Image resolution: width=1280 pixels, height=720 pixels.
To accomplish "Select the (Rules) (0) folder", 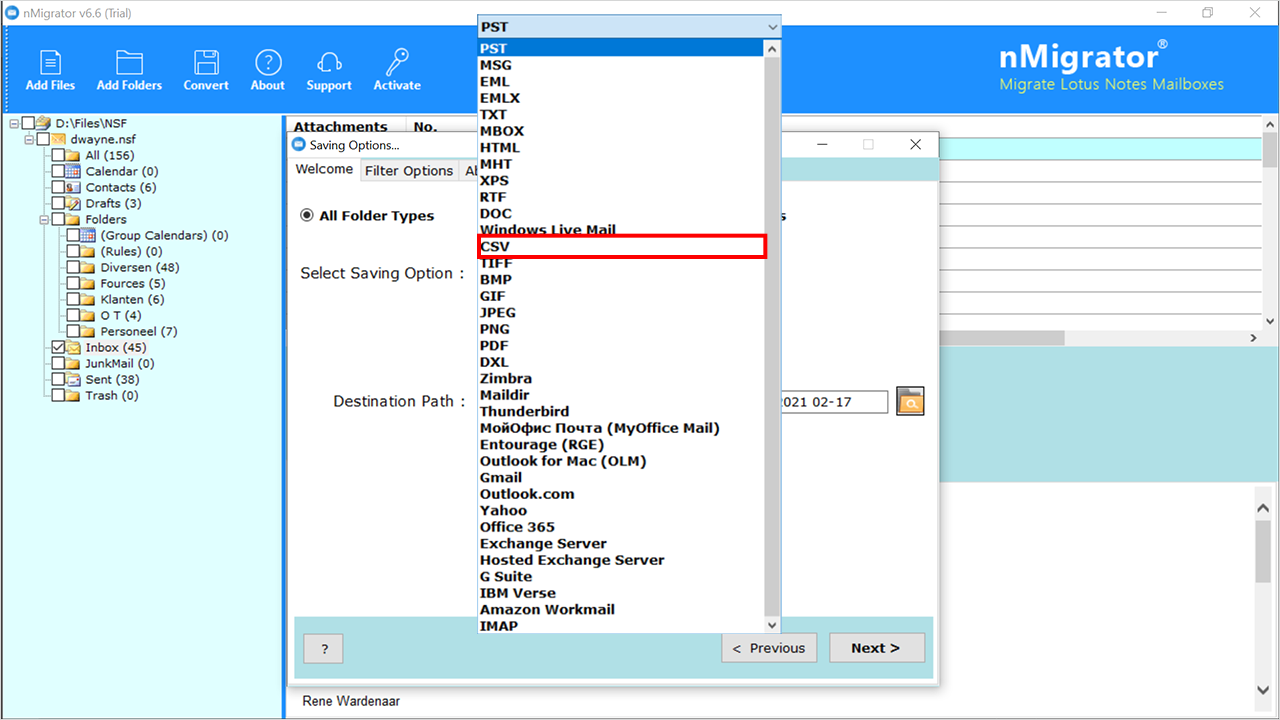I will click(x=132, y=251).
